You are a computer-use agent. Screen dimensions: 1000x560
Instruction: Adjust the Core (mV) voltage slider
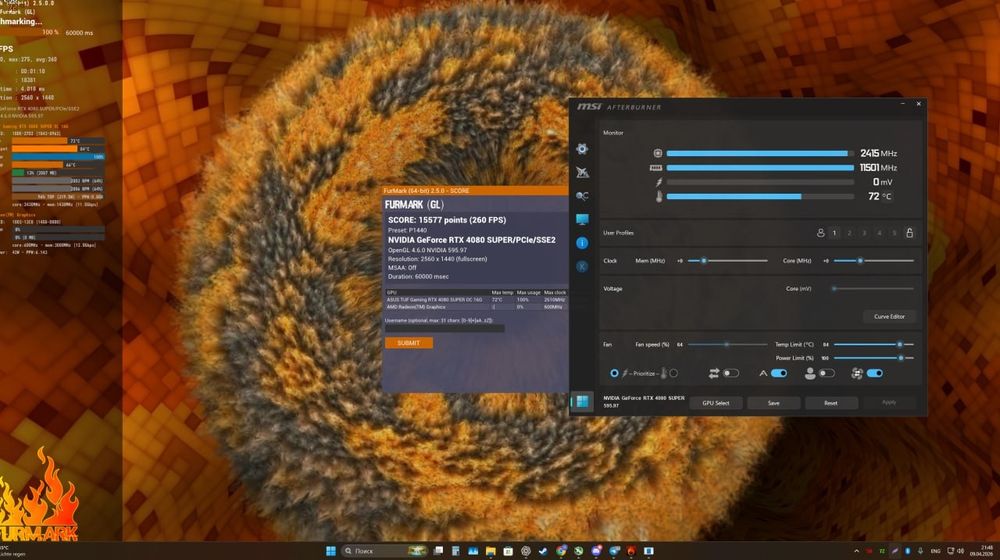tap(874, 289)
